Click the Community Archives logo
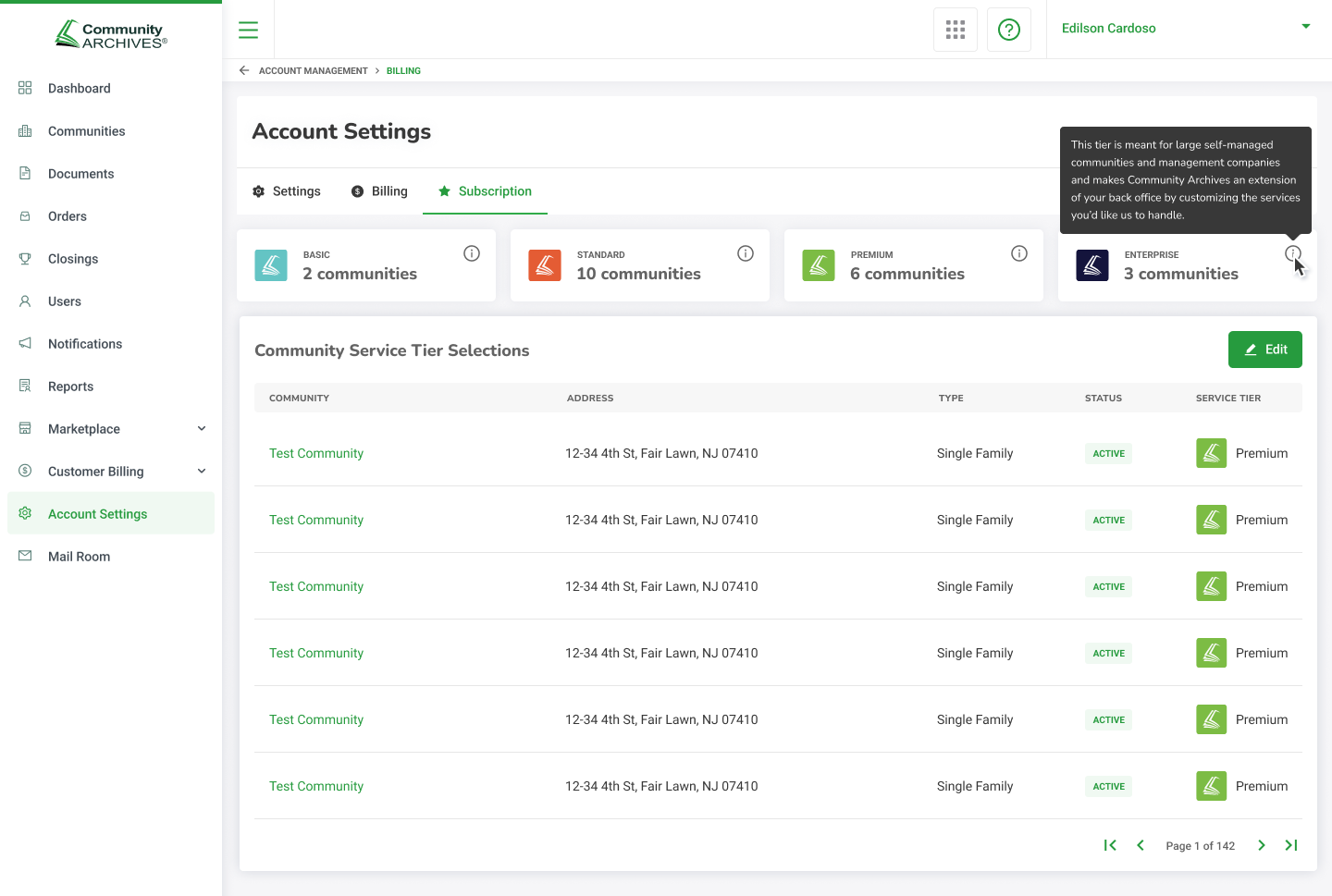Viewport: 1332px width, 896px height. [x=111, y=34]
